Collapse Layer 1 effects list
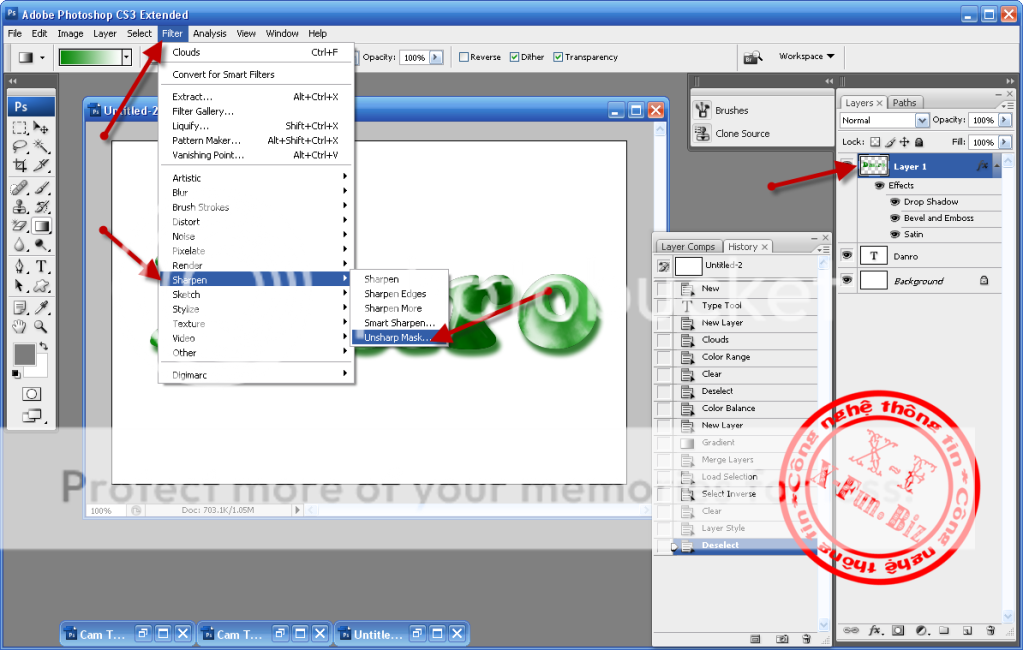Viewport: 1023px width, 650px height. (996, 167)
